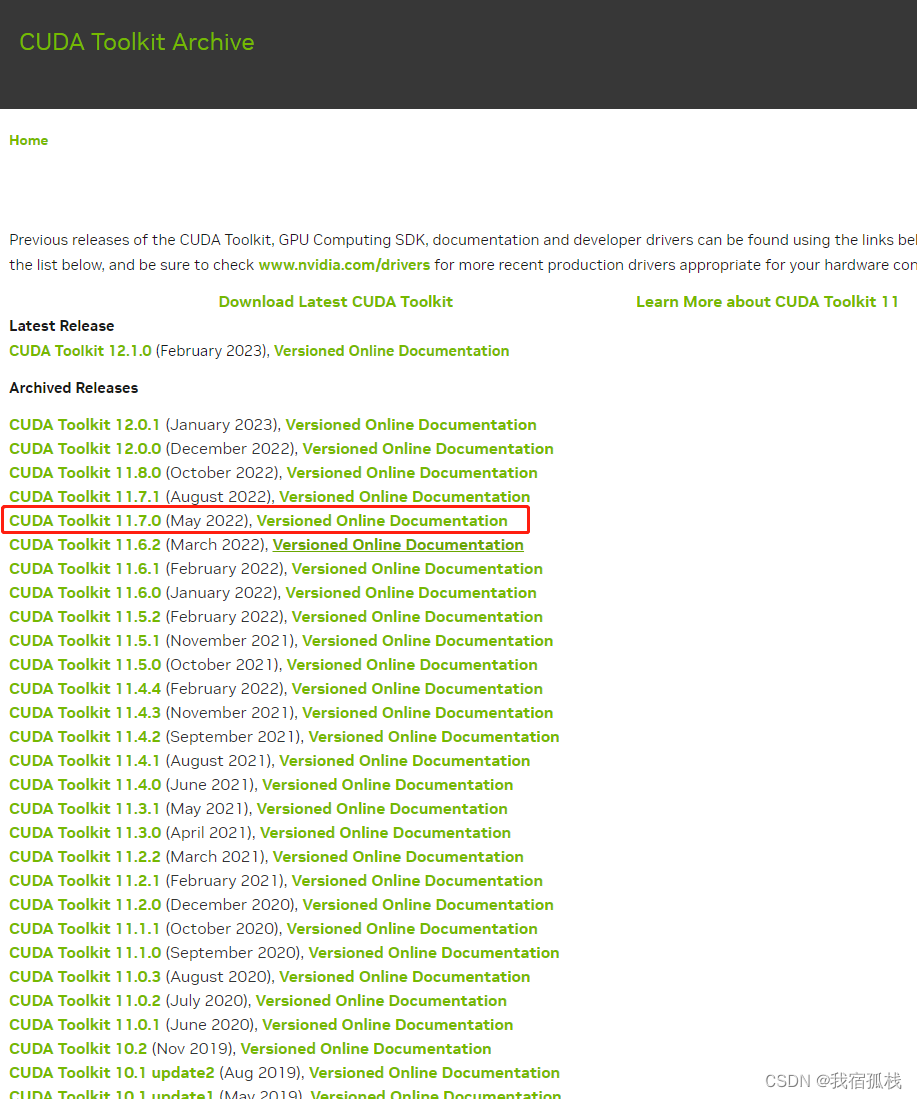Open Versioned Online Documentation for 11.3.1
The height and width of the screenshot is (1099, 917).
tap(382, 809)
